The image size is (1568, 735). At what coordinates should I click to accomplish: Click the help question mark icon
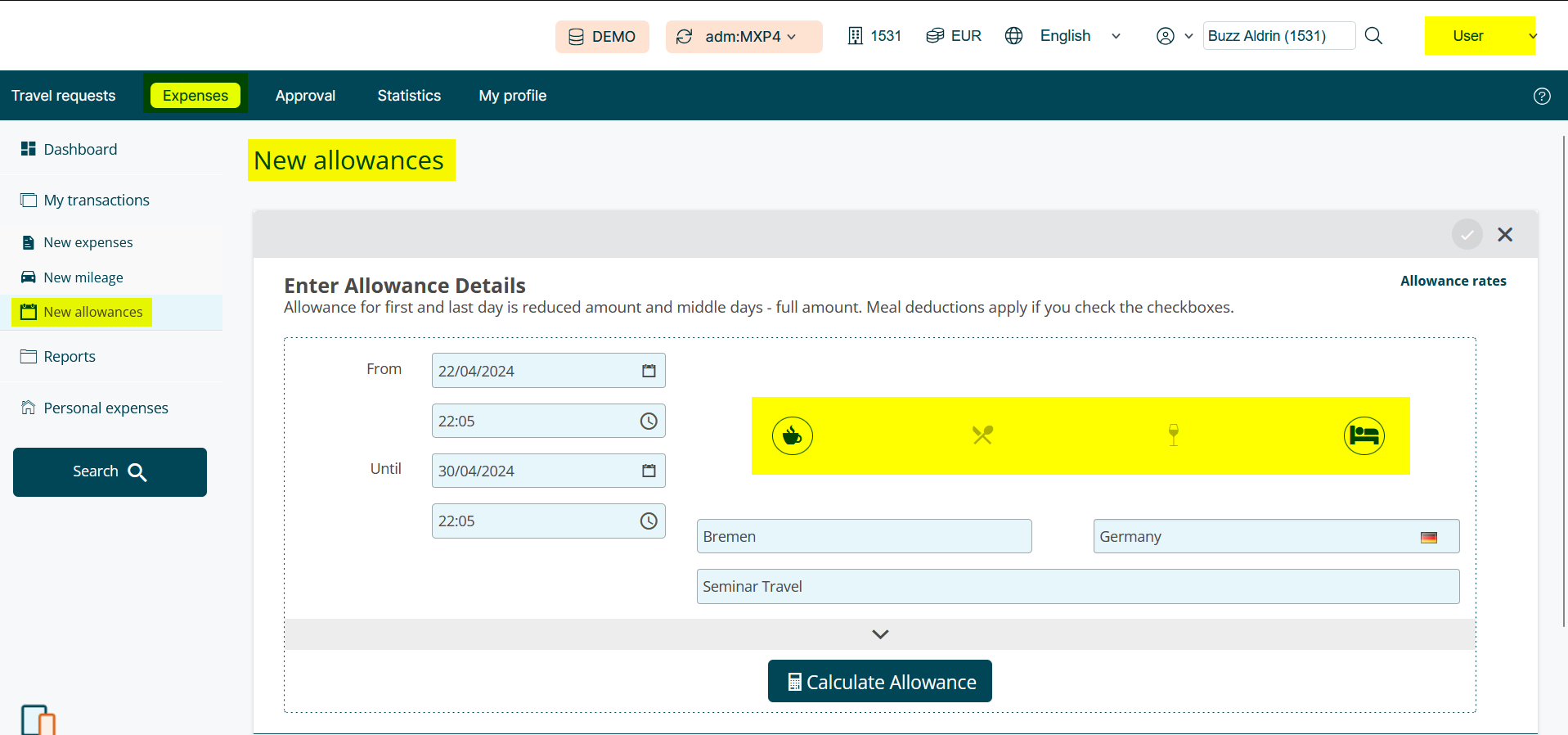1541,96
